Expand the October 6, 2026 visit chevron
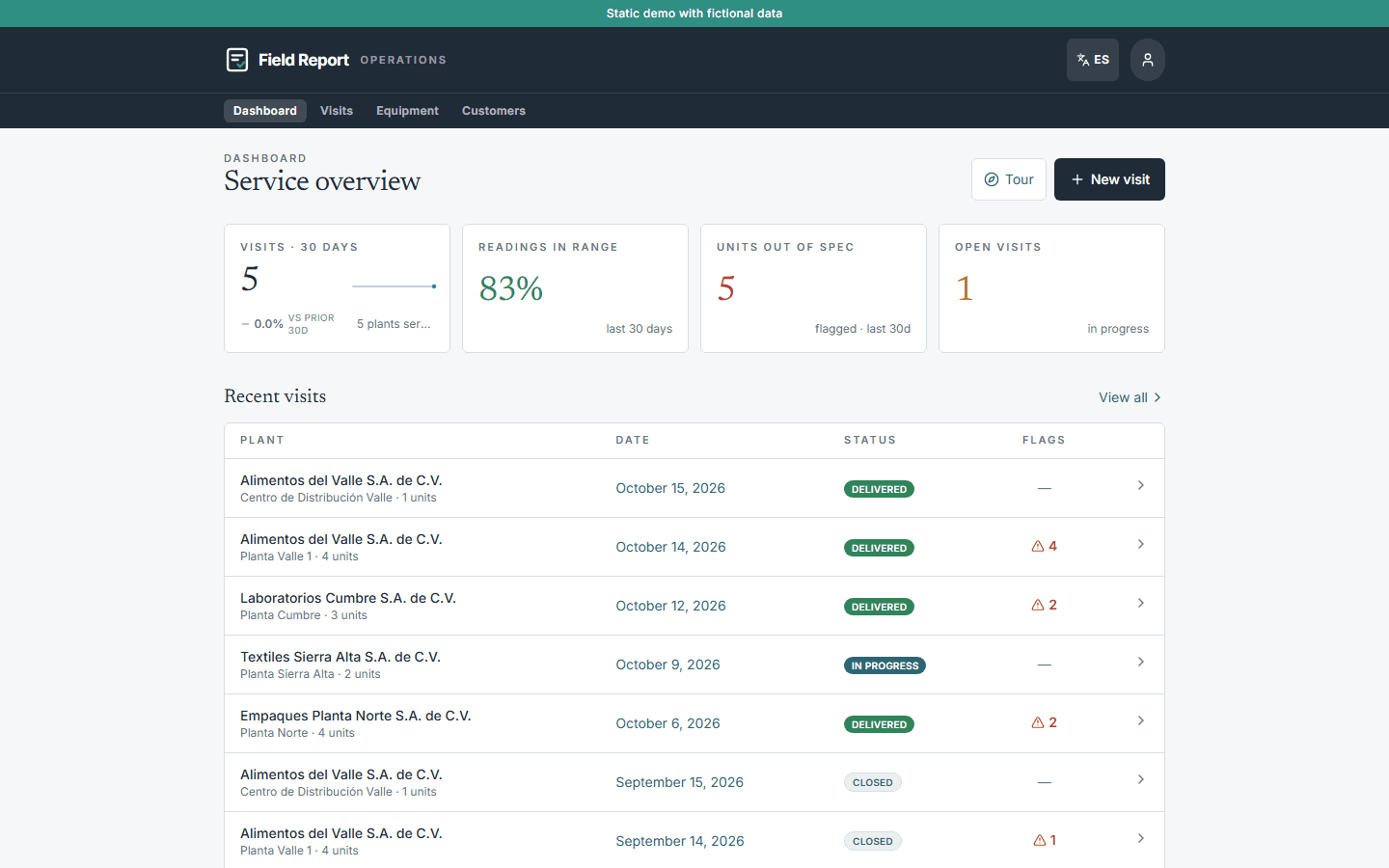This screenshot has height=868, width=1389. pyautogui.click(x=1140, y=720)
